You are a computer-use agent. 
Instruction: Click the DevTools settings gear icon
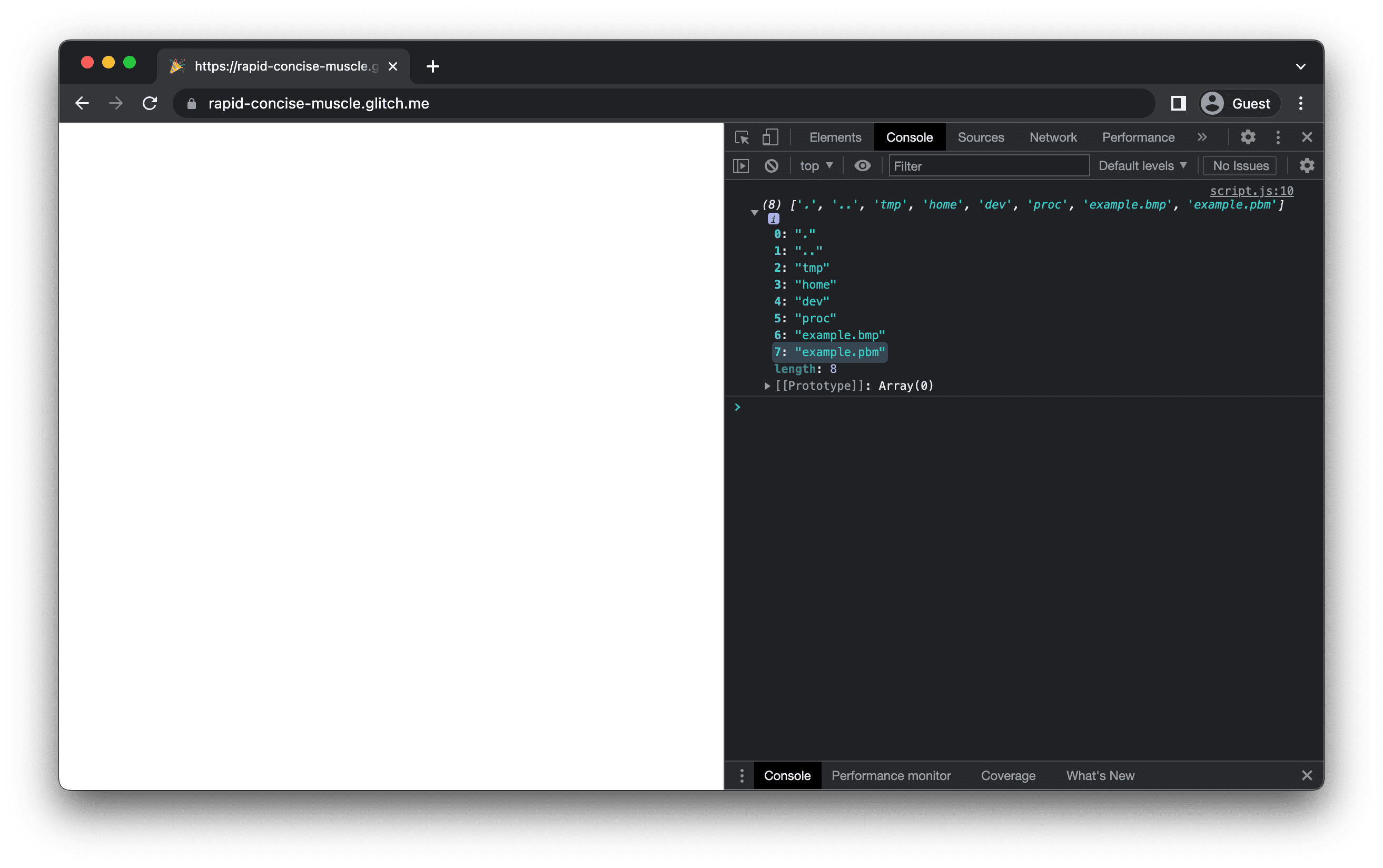1248,136
